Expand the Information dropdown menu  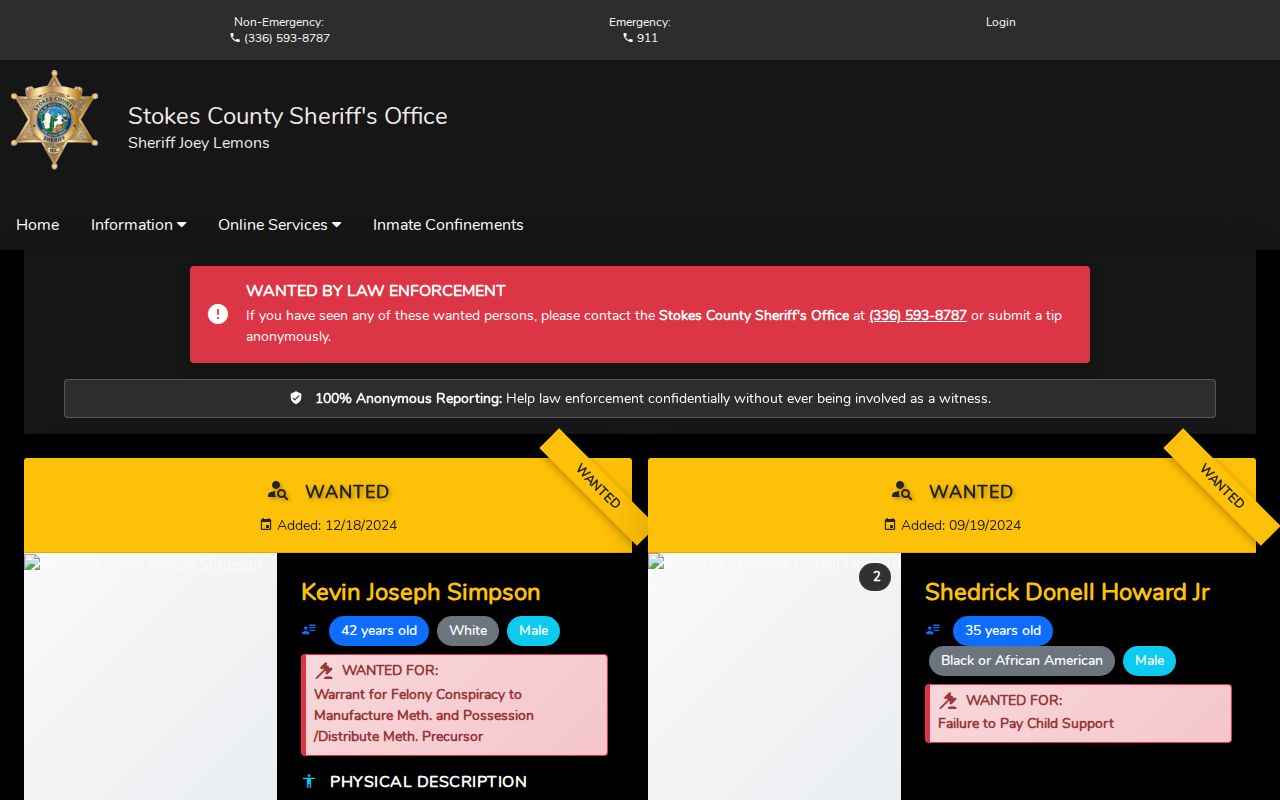138,224
